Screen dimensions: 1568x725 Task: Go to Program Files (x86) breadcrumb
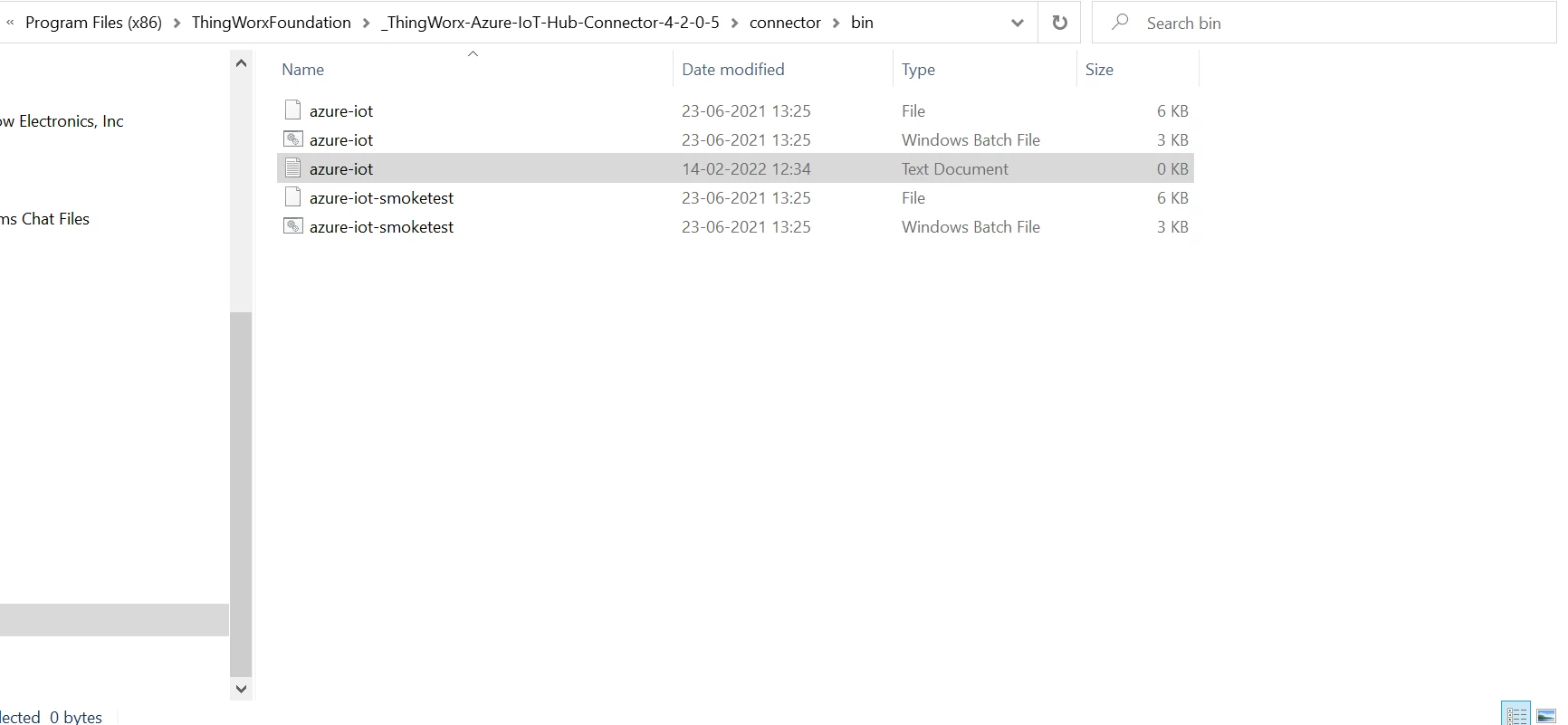pos(93,23)
